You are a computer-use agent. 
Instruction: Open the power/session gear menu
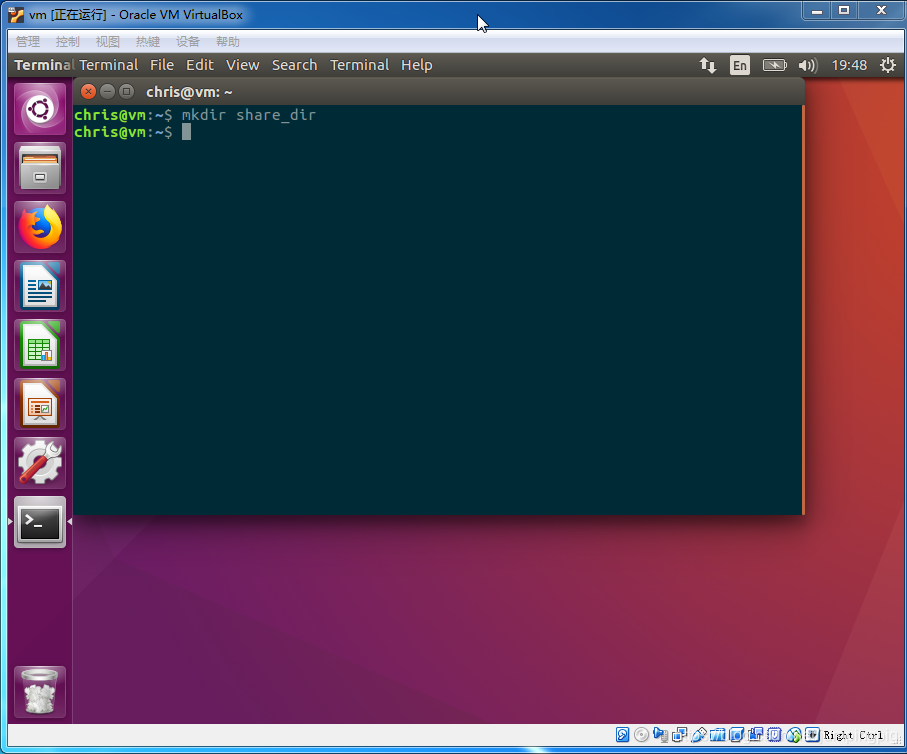tap(888, 65)
